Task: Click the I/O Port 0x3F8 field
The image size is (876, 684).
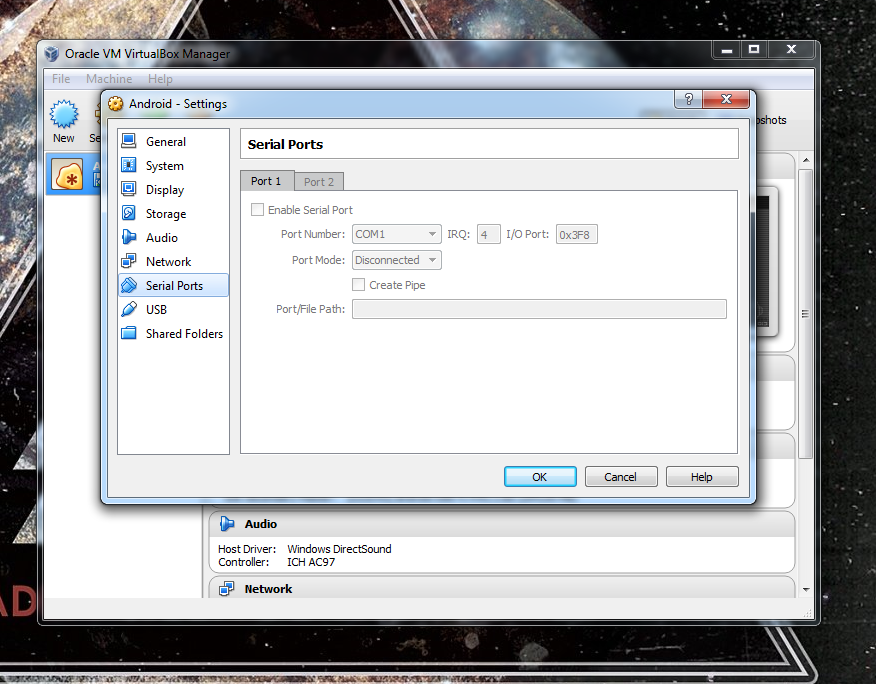Action: click(576, 235)
